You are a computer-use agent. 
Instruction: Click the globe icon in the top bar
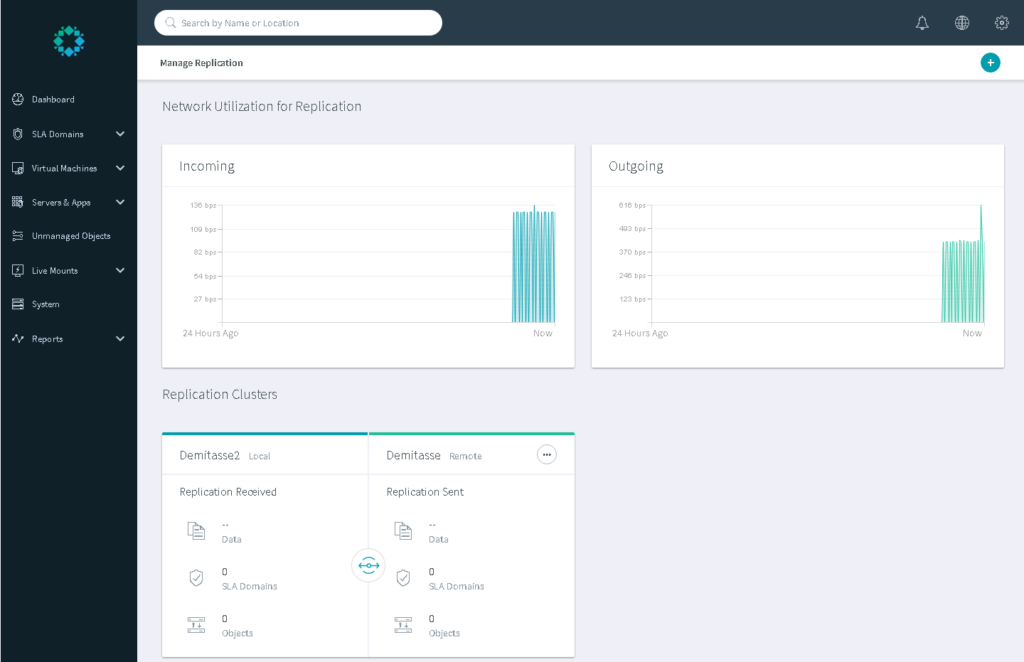(x=962, y=22)
